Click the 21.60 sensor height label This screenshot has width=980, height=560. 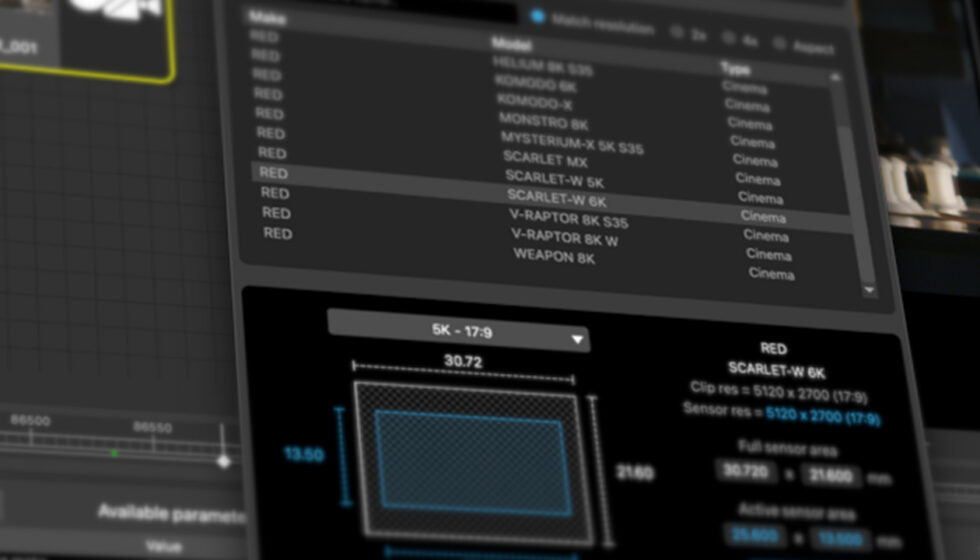pos(635,472)
